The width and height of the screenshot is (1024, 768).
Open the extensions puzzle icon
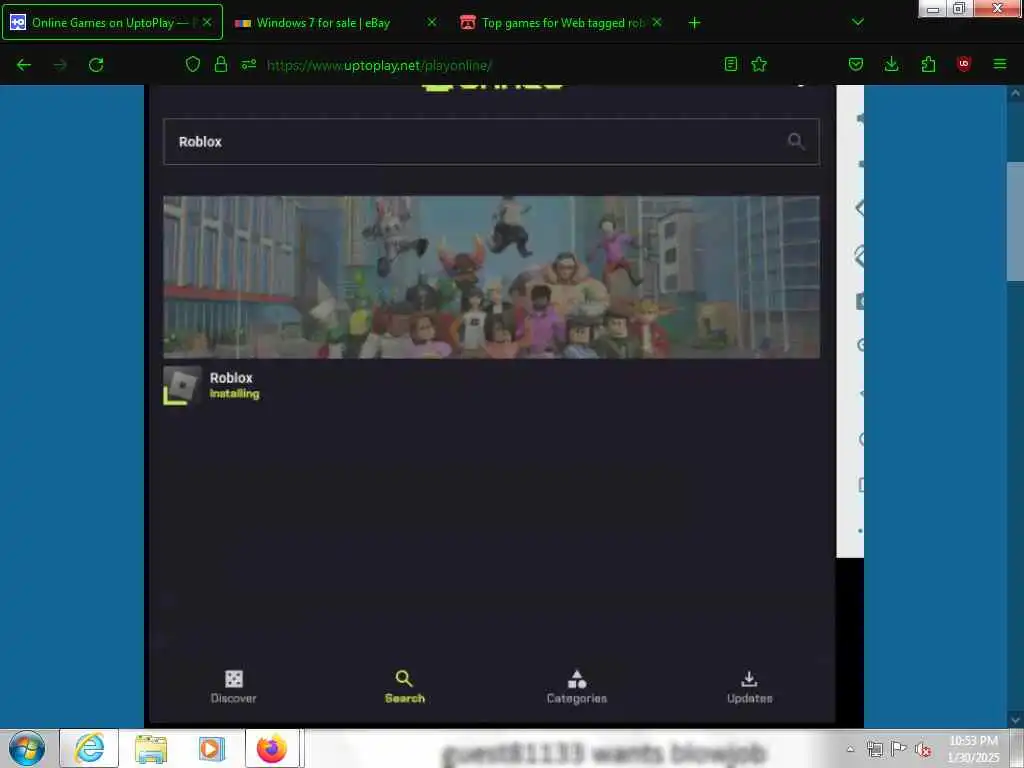928,64
